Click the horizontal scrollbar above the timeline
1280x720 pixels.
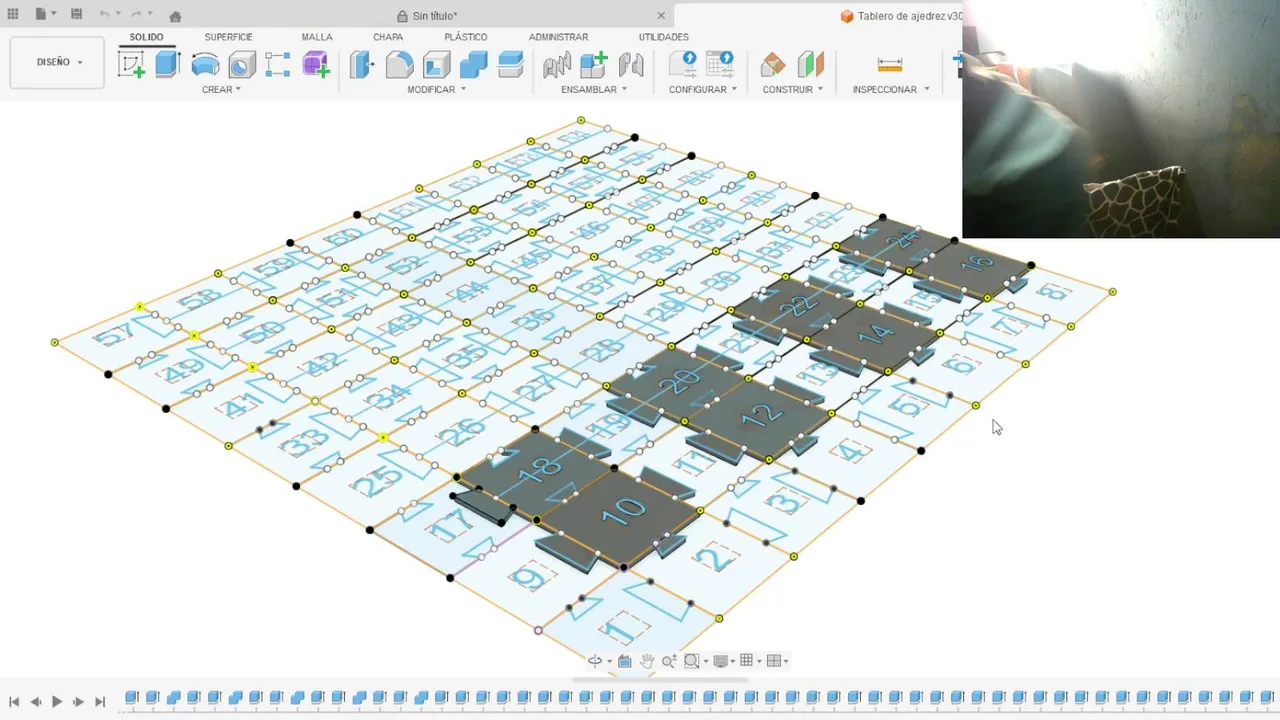tap(660, 680)
